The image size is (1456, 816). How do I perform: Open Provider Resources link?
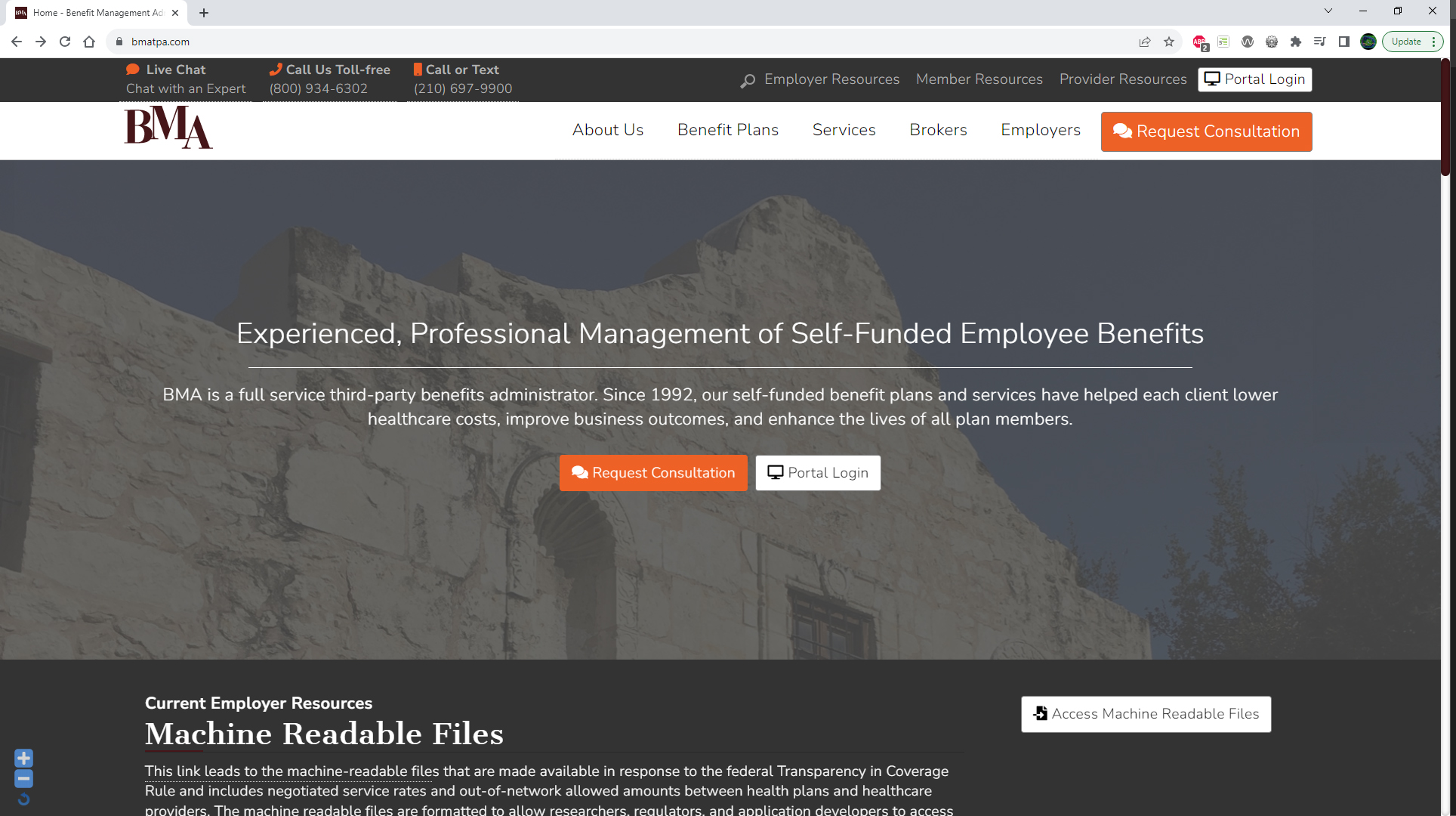coord(1123,79)
